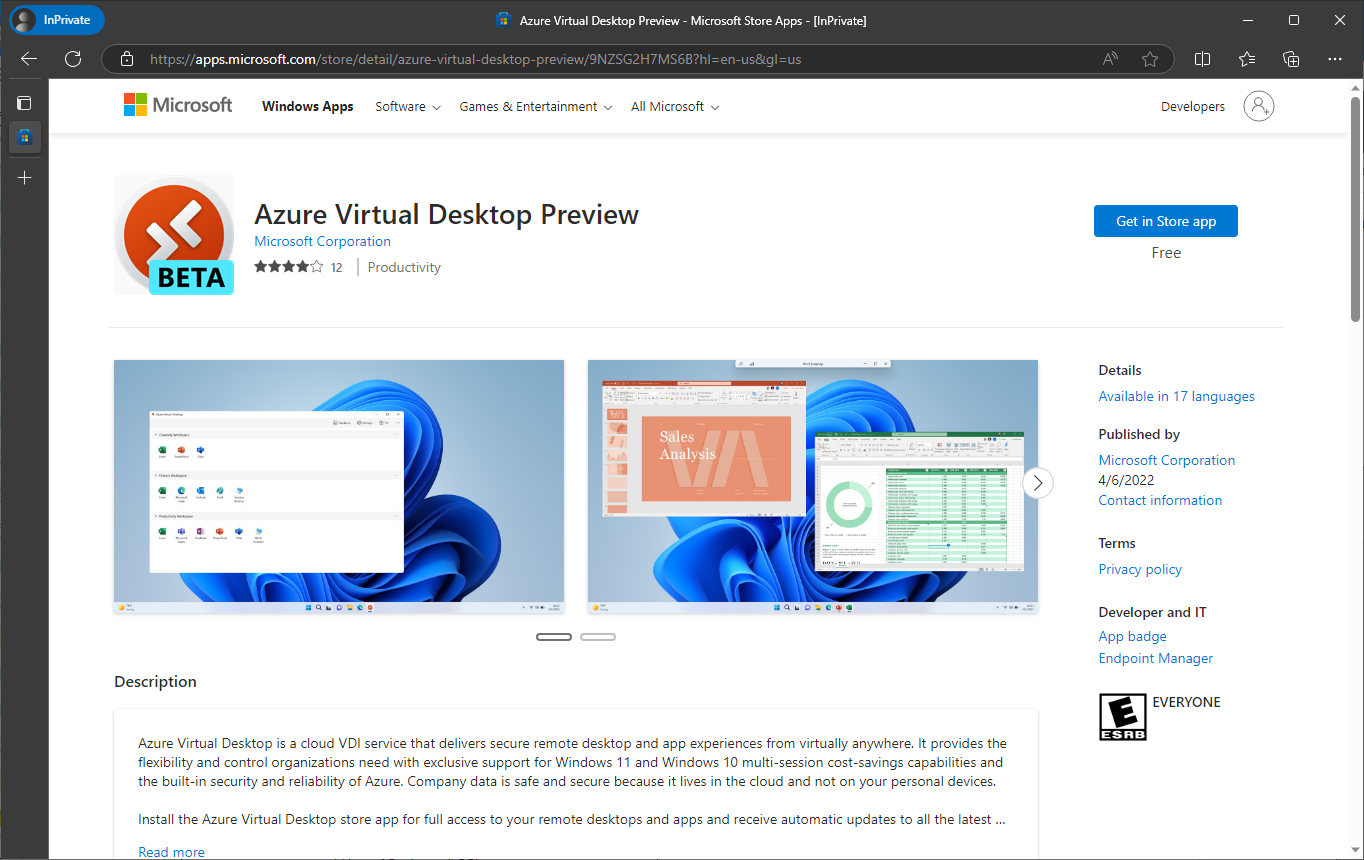Click the Azure Virtual Desktop BETA app icon
The image size is (1364, 860).
click(174, 235)
